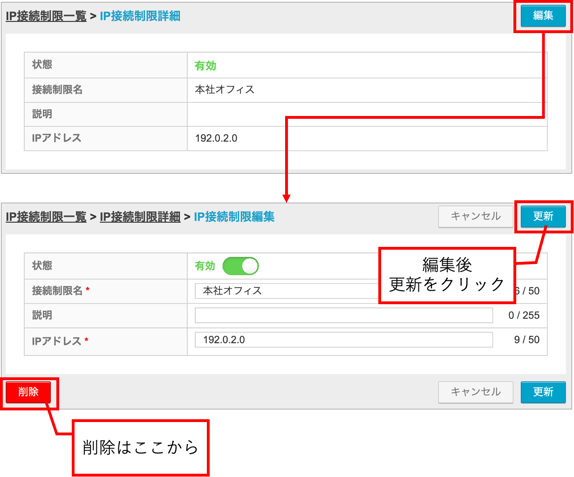
Task: Click the red 削除 button
Action: tap(28, 392)
